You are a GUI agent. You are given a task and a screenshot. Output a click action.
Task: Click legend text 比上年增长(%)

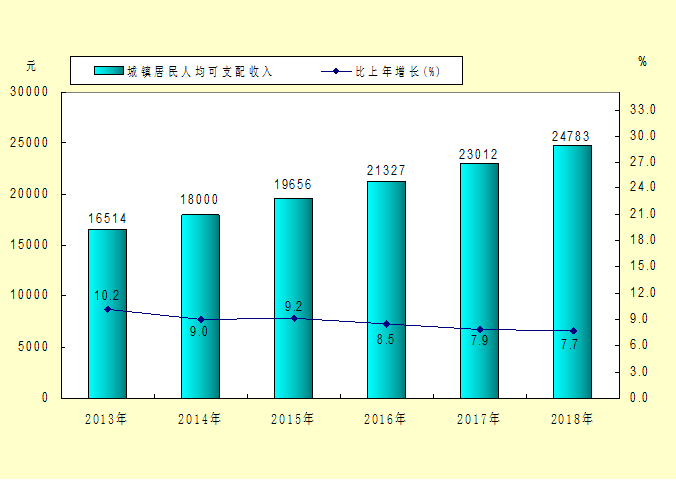pyautogui.click(x=397, y=71)
